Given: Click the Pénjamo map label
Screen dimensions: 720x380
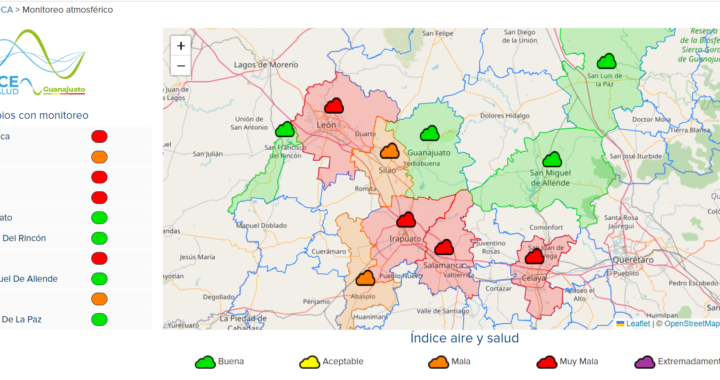Looking at the screenshot, I should coord(316,302).
